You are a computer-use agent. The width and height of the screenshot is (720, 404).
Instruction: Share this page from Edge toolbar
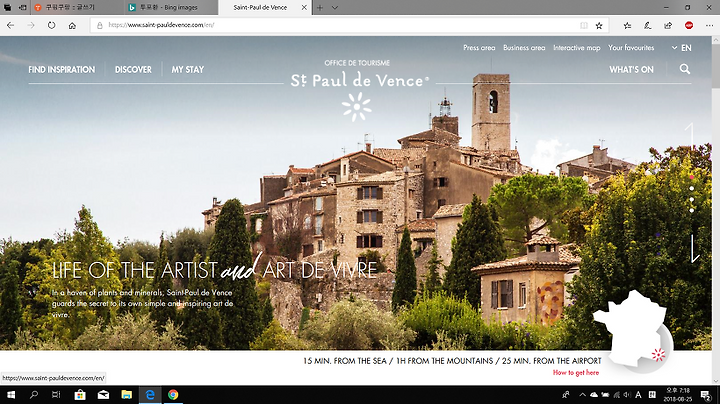point(668,25)
